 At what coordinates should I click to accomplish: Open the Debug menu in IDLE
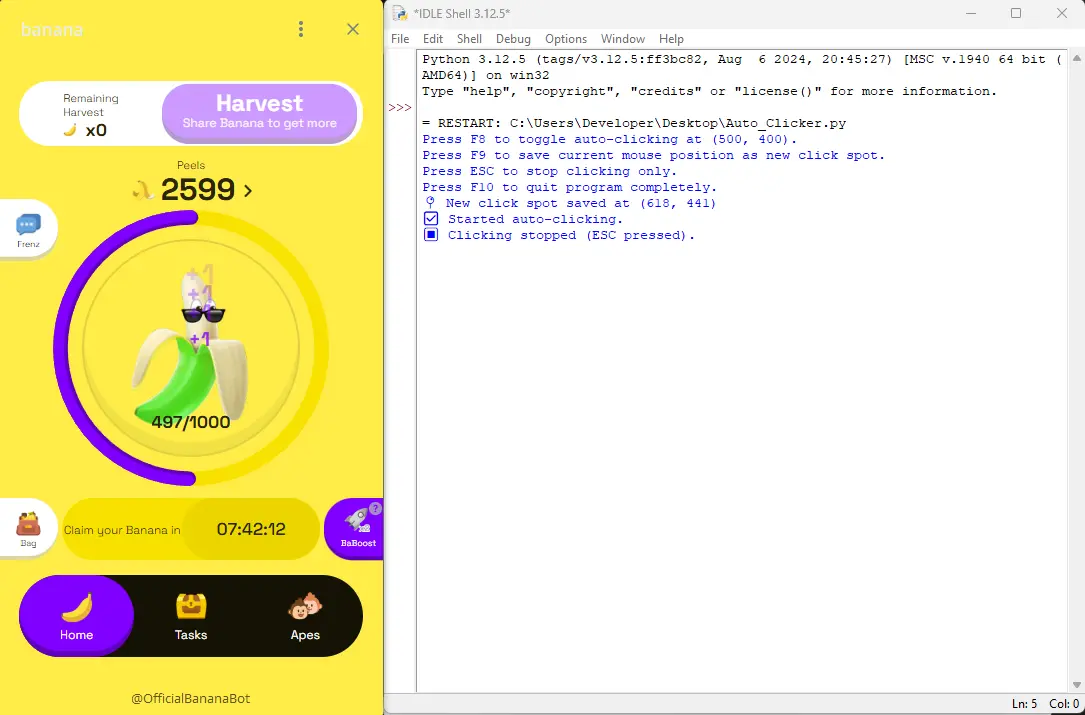pos(513,39)
